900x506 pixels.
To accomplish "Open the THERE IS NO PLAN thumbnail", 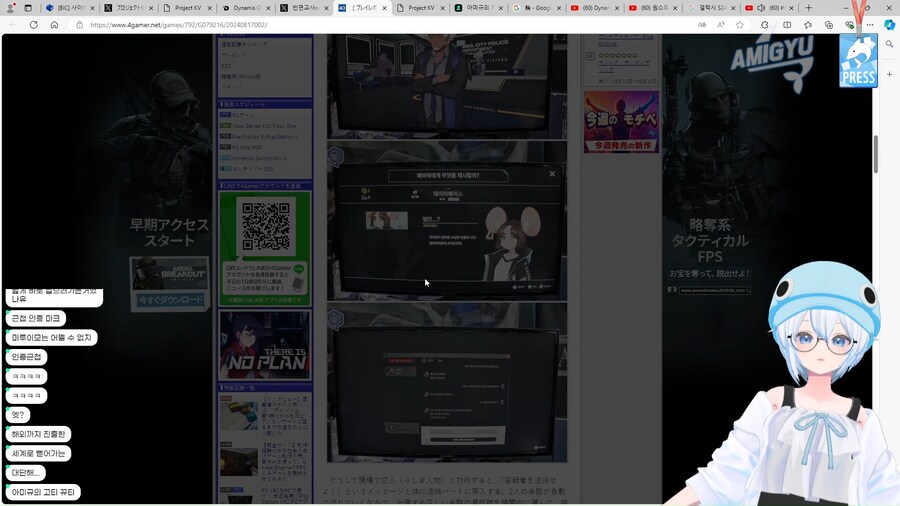I will pos(265,345).
